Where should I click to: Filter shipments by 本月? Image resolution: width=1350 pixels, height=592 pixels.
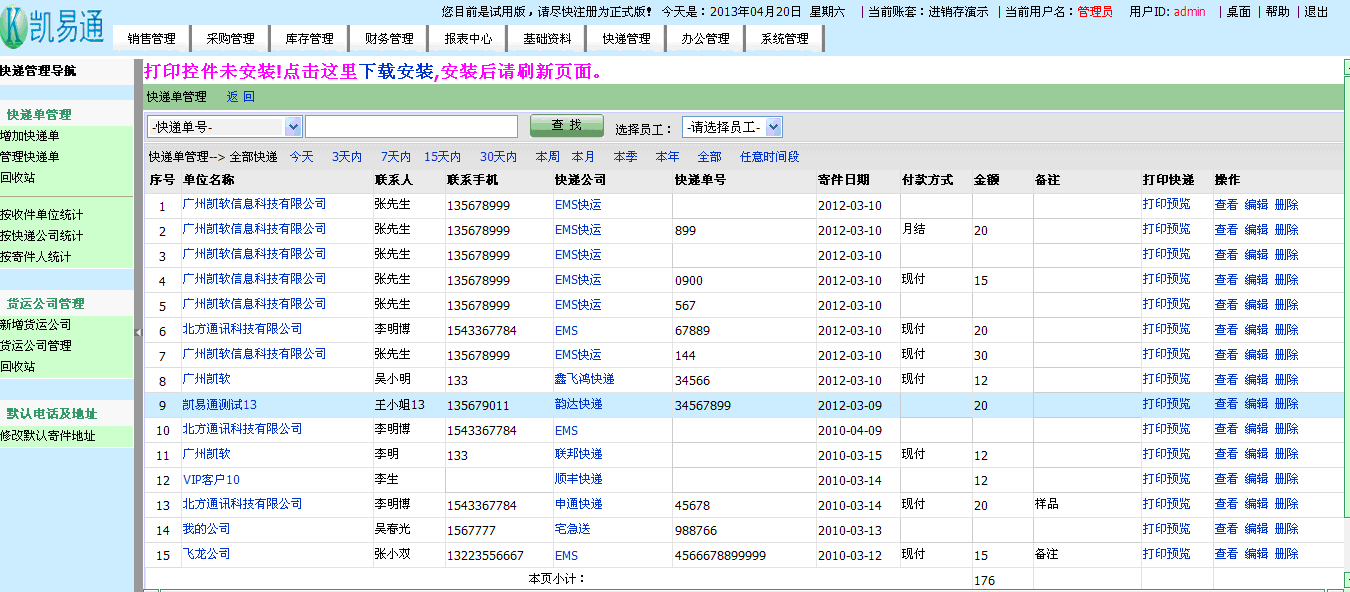point(583,157)
